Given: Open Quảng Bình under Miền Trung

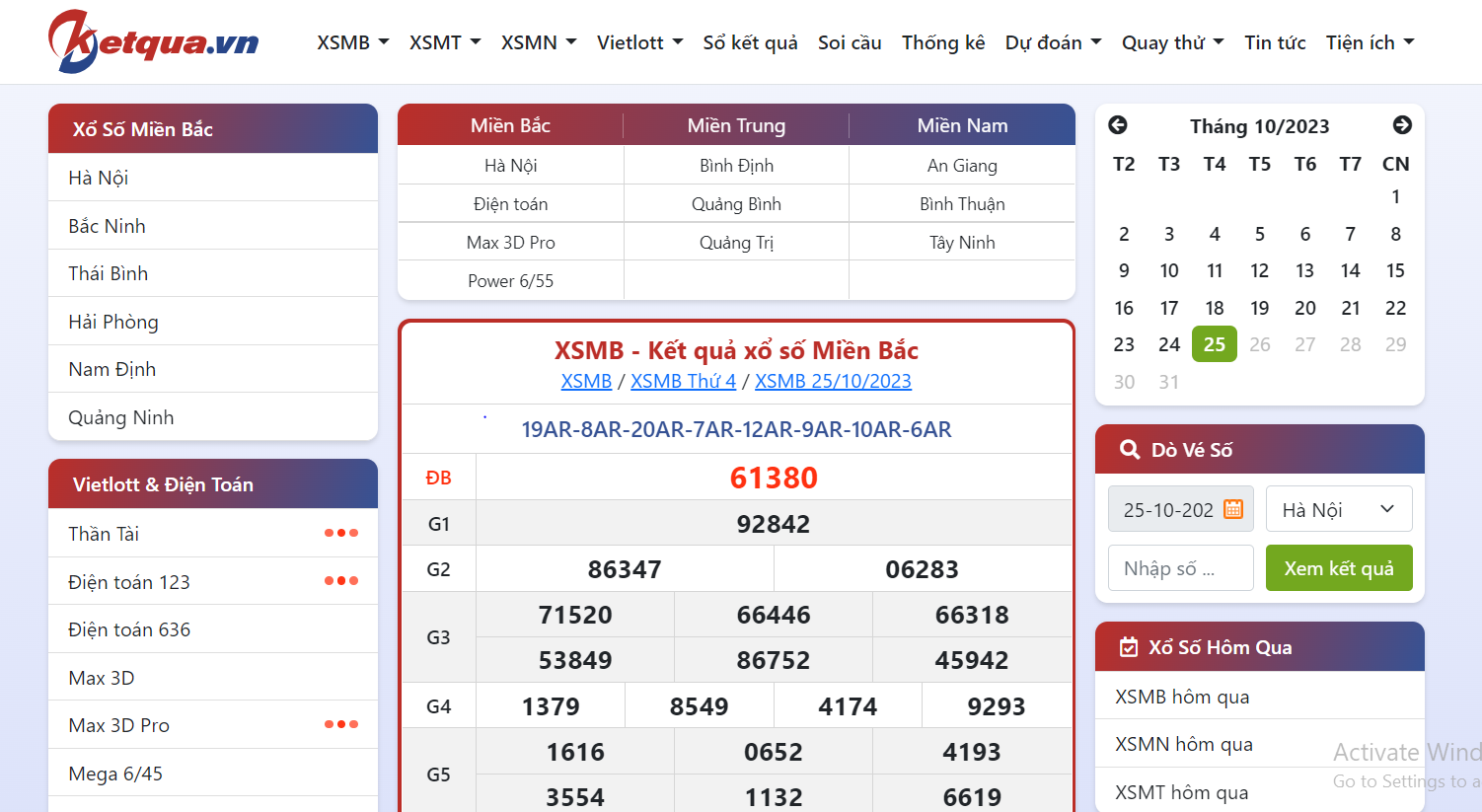Looking at the screenshot, I should (736, 204).
